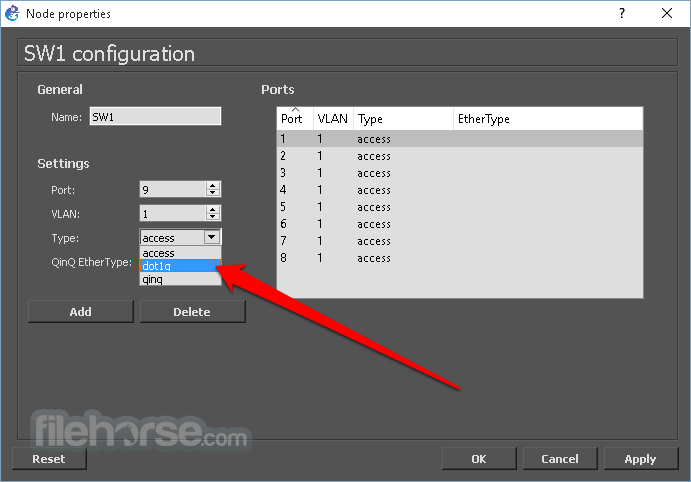The image size is (691, 482).
Task: Click the VLAN column header
Action: coord(333,119)
